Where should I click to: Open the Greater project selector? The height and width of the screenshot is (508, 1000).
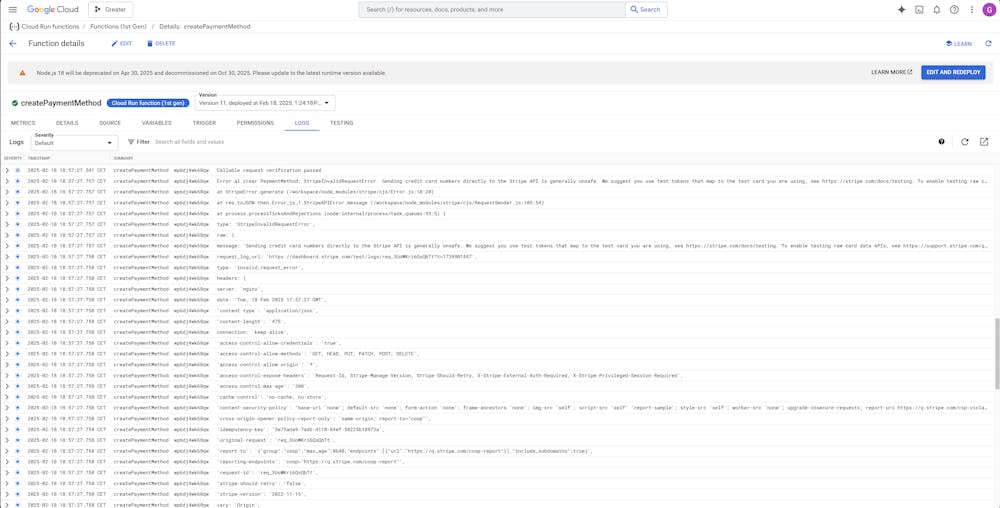110,10
